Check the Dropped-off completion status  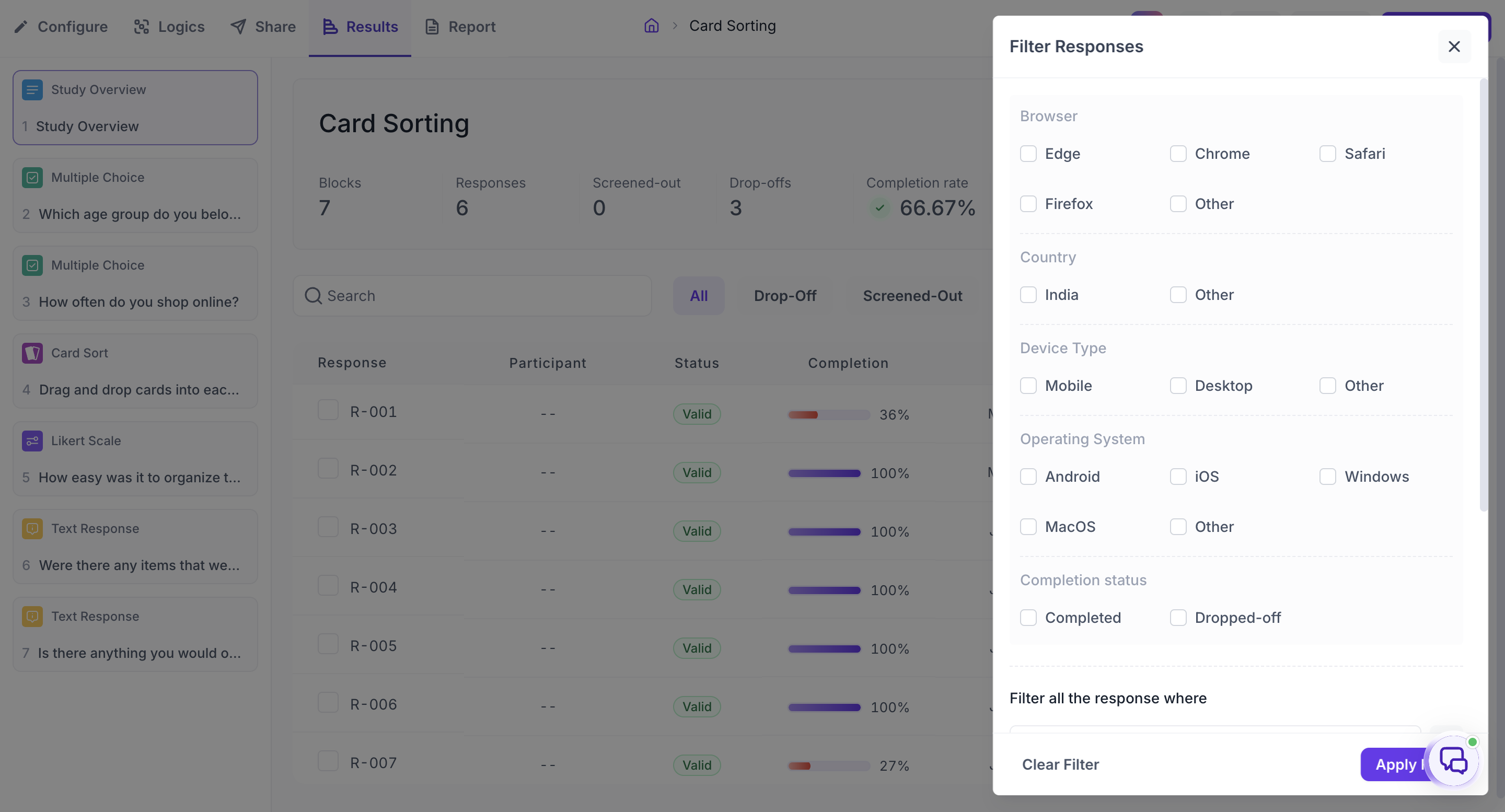click(x=1178, y=618)
